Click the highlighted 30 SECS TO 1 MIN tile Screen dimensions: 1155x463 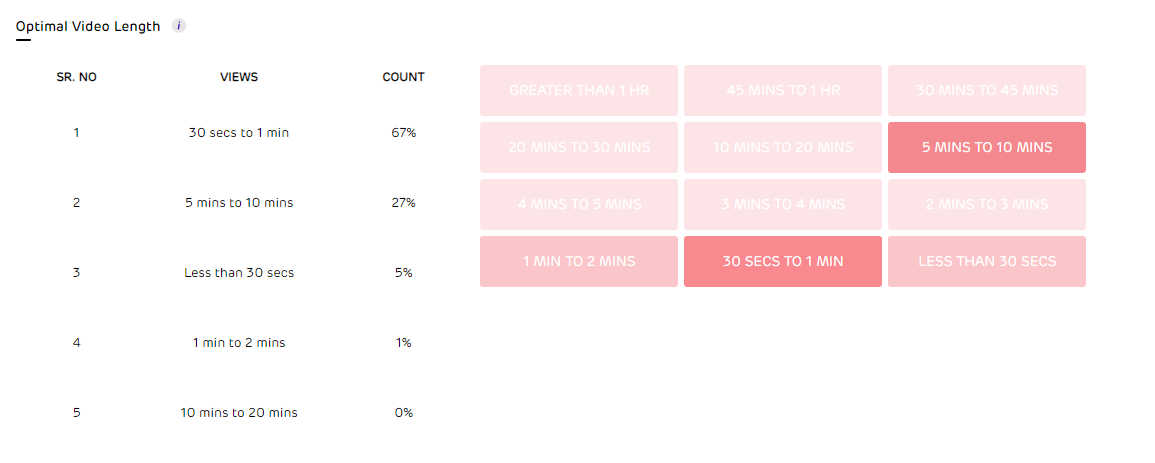(783, 262)
